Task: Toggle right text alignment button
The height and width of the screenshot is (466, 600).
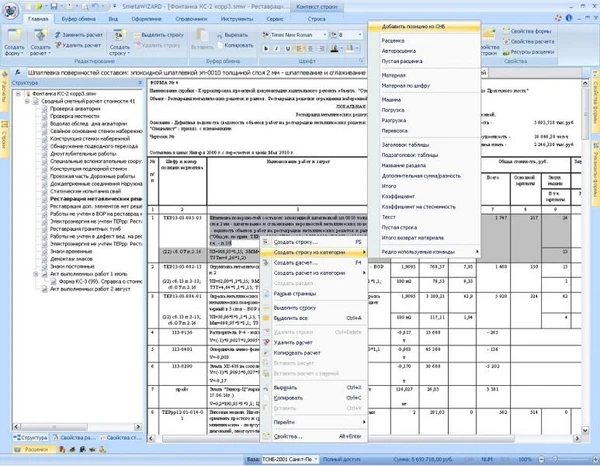Action: (x=322, y=49)
